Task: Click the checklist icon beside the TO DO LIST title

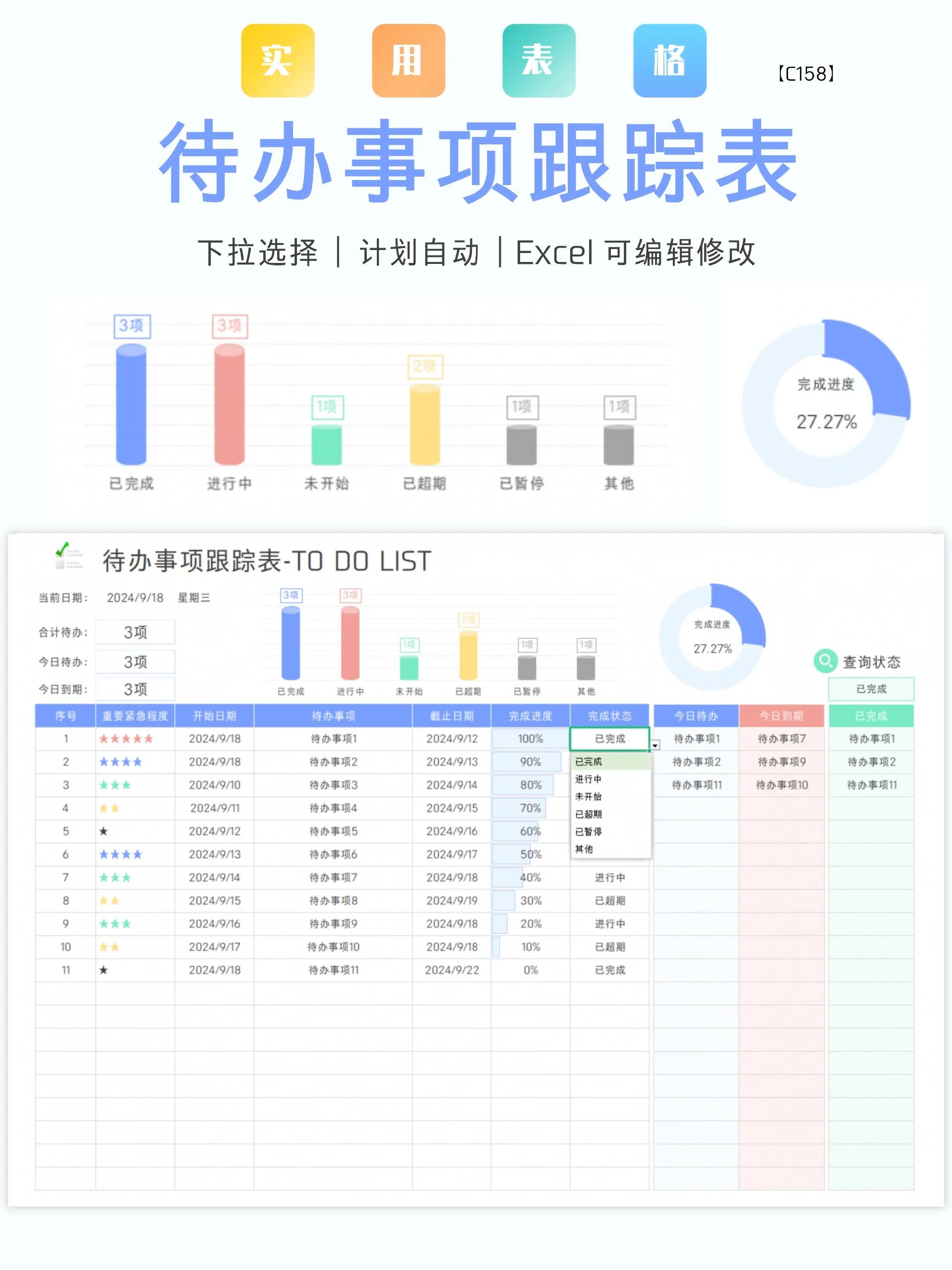Action: click(x=68, y=555)
